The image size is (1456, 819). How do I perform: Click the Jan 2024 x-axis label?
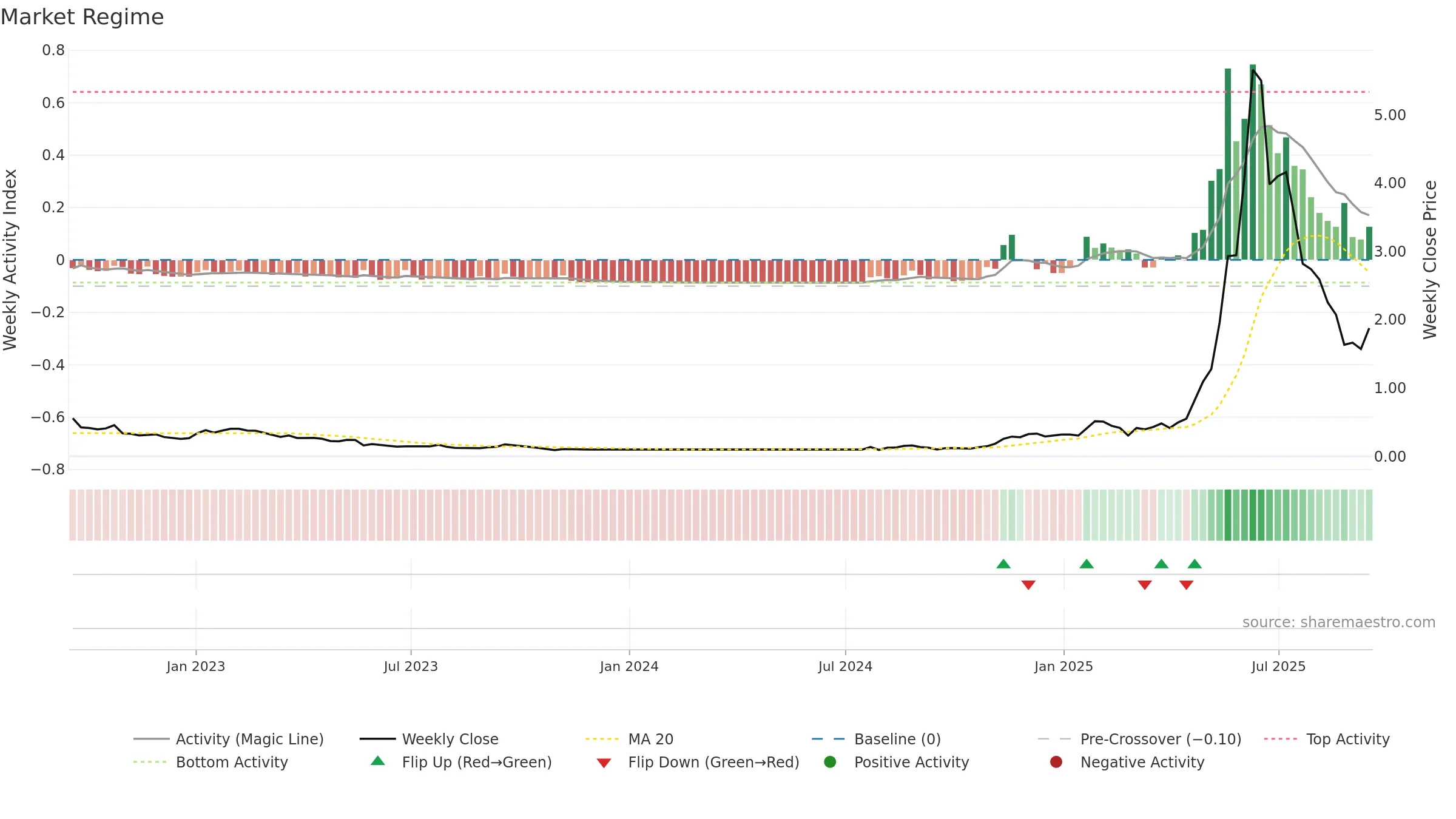click(x=629, y=666)
